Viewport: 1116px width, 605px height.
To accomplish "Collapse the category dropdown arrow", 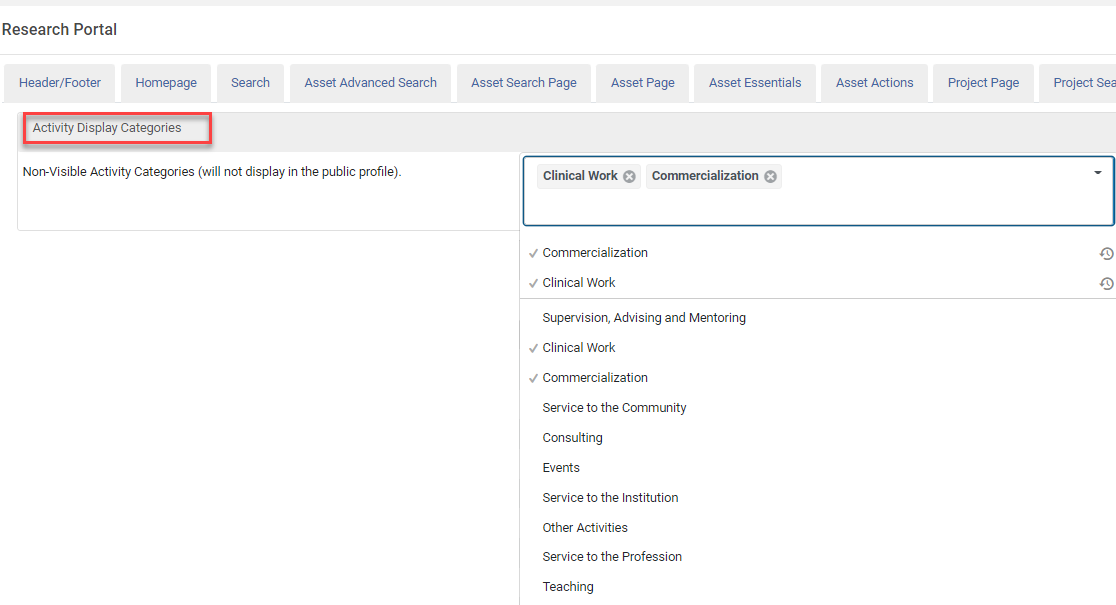I will 1097,173.
